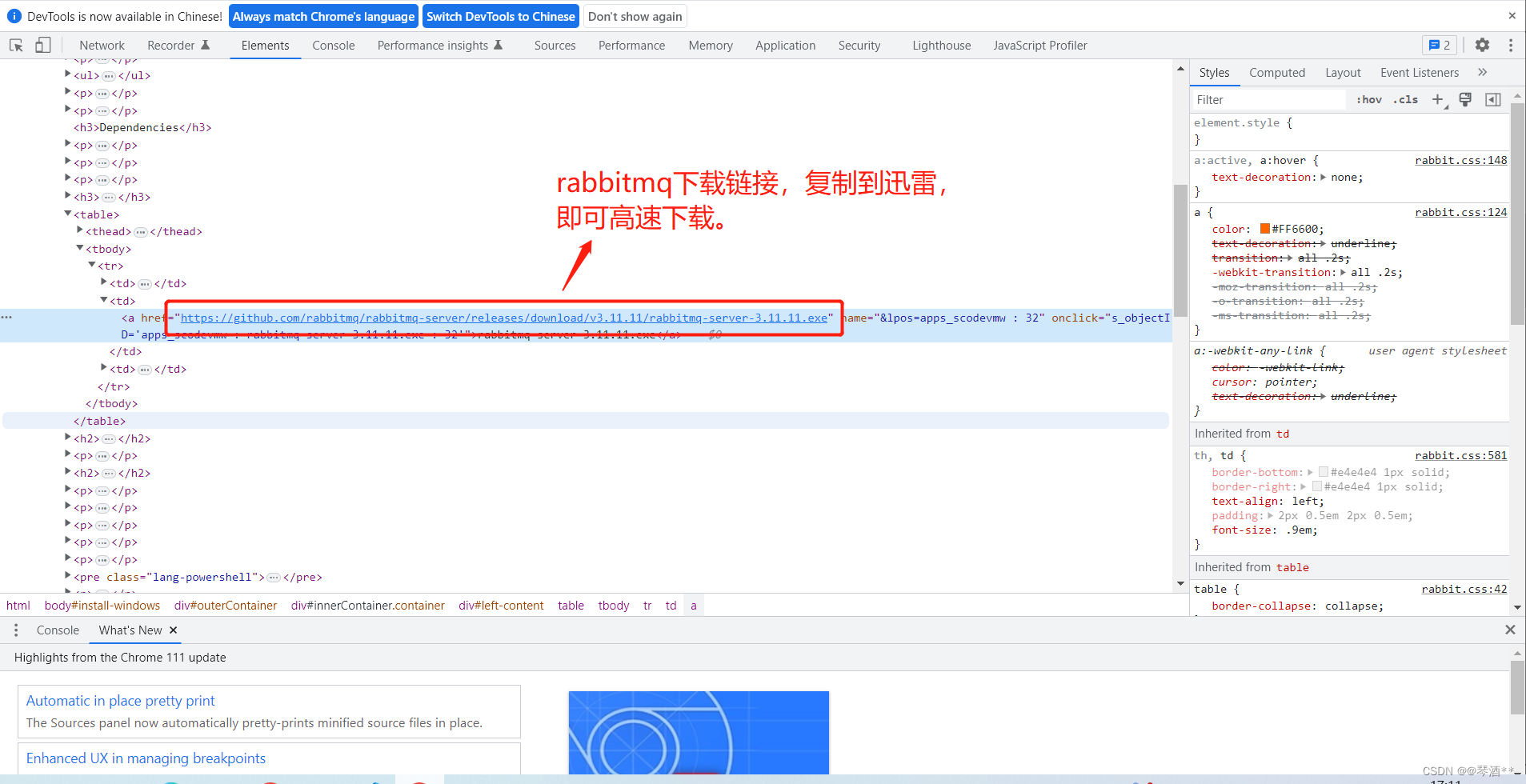The width and height of the screenshot is (1526, 784).
Task: Toggle computed styles sidebar icon
Action: [1493, 99]
